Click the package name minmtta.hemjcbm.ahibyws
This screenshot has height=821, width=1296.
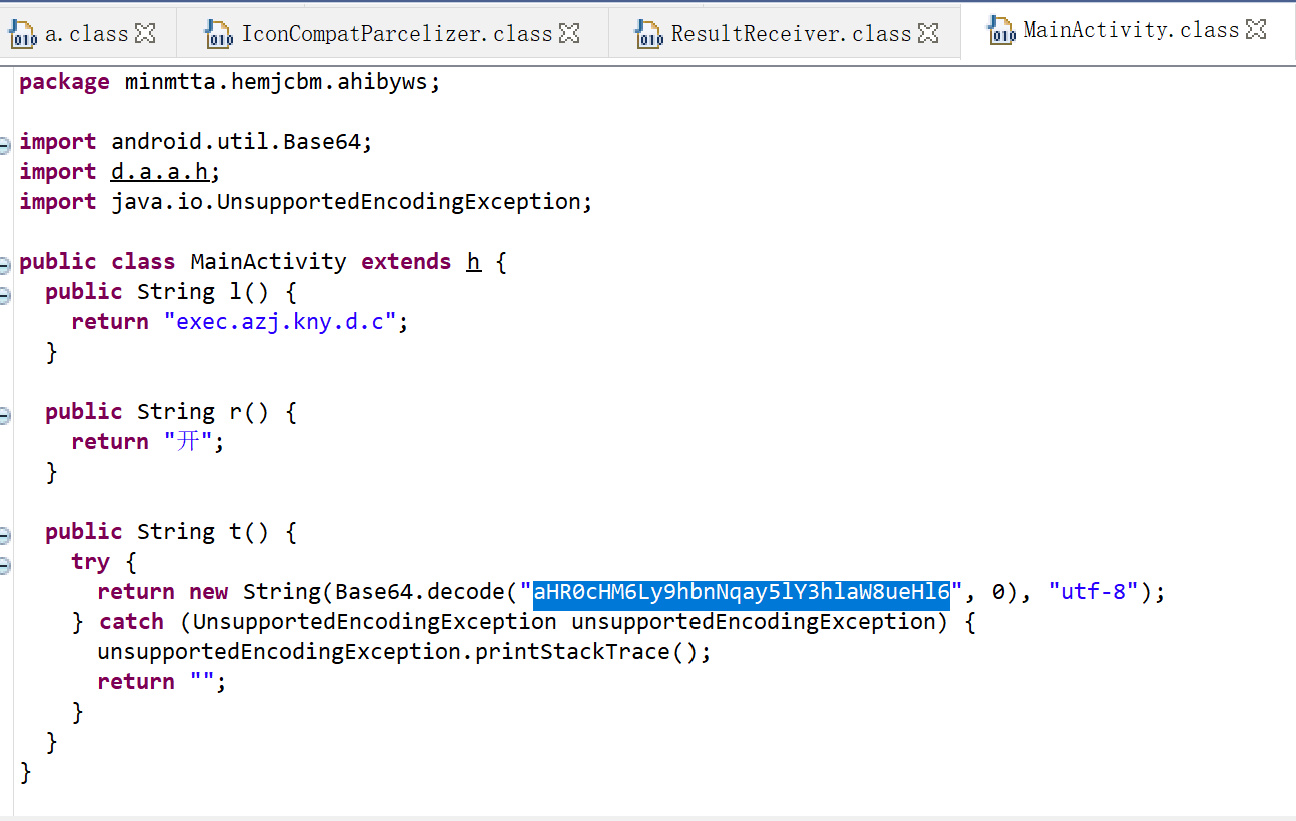click(x=276, y=82)
